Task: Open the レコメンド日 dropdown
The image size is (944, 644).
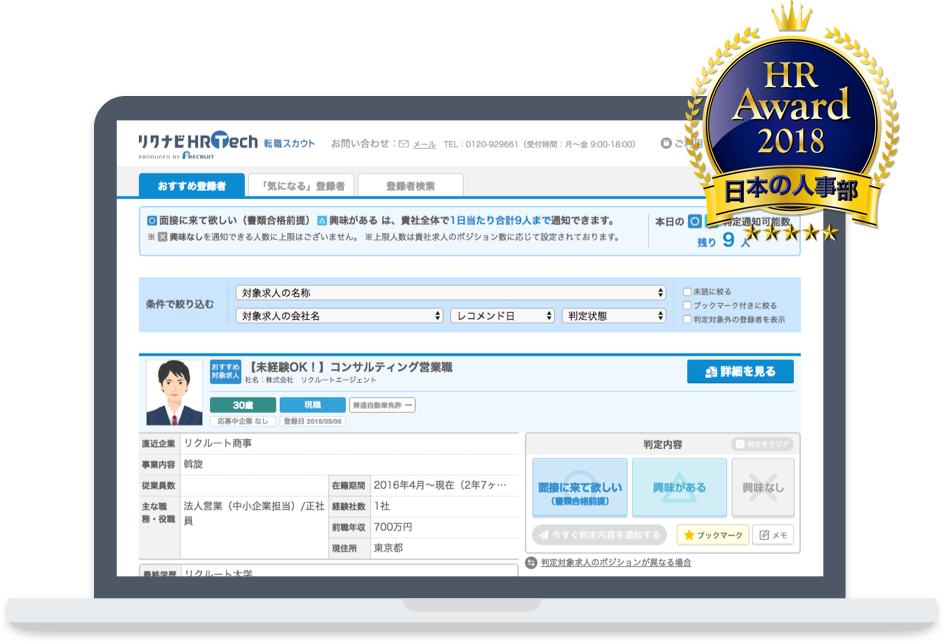Action: (x=502, y=315)
